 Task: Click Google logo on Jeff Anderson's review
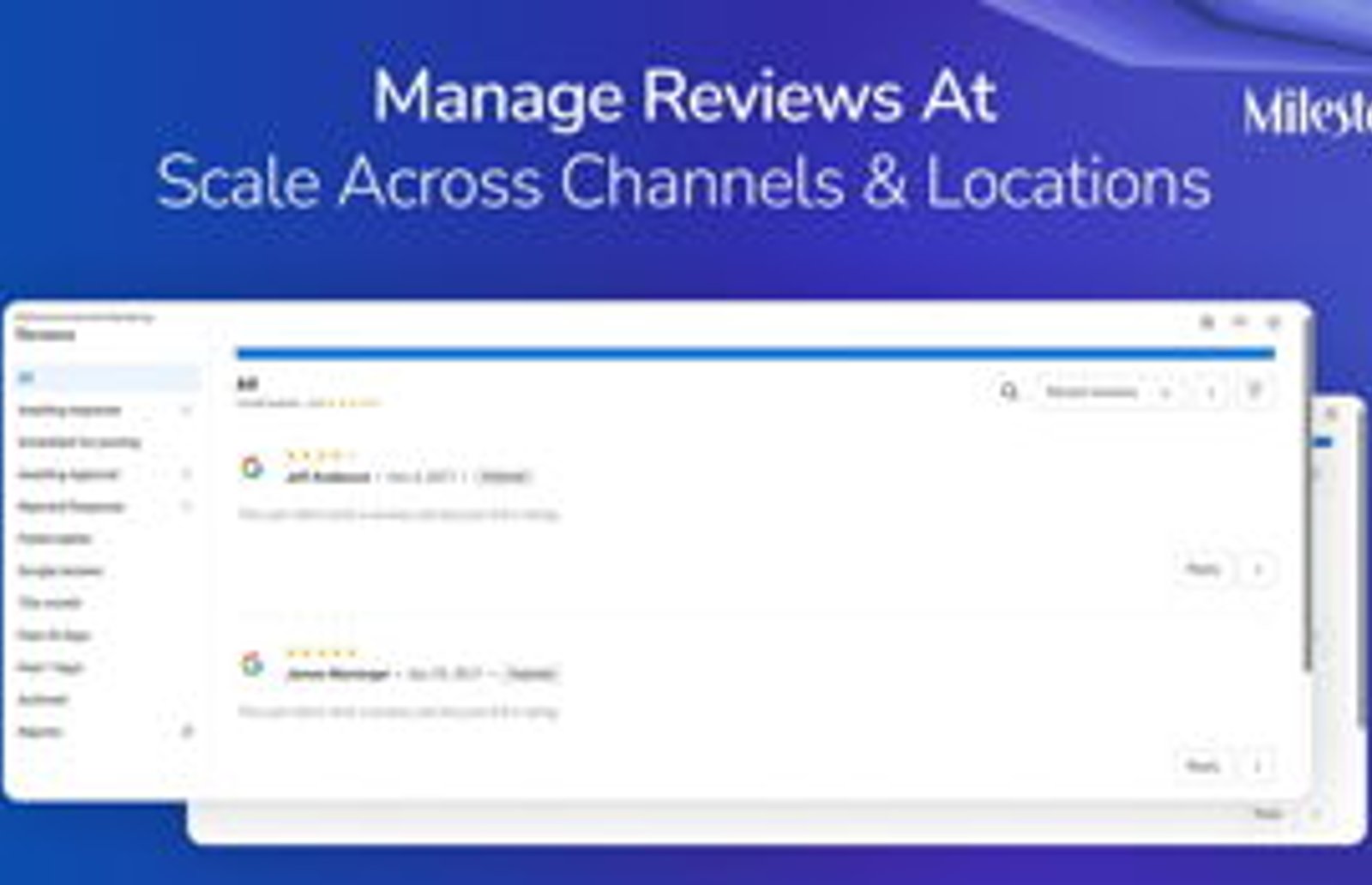click(x=251, y=467)
